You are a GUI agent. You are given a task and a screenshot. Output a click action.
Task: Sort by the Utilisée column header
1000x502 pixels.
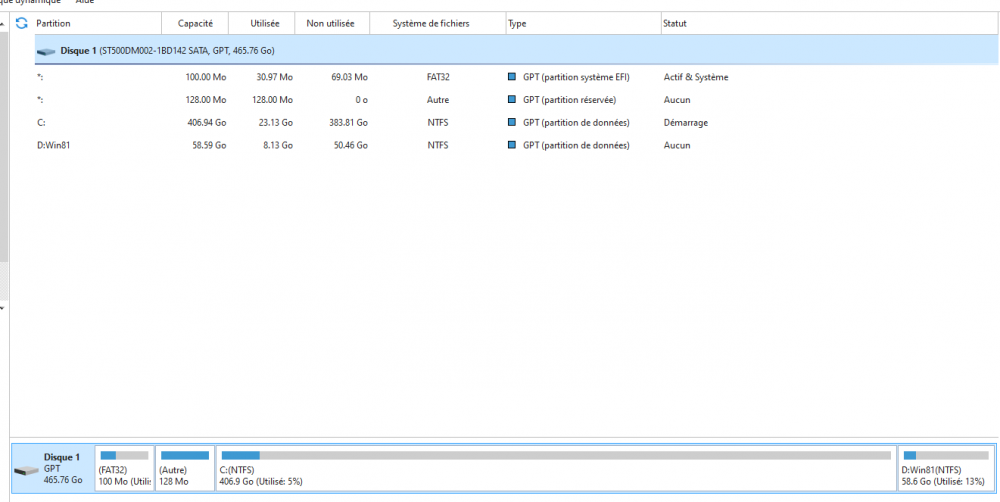265,23
